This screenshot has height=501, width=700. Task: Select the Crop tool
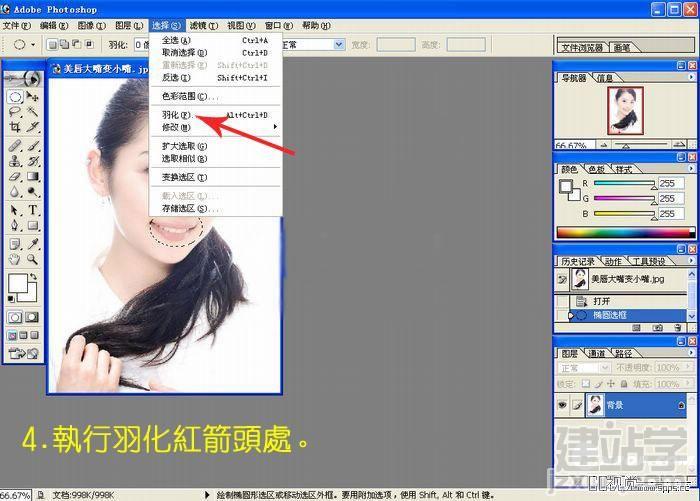click(15, 127)
